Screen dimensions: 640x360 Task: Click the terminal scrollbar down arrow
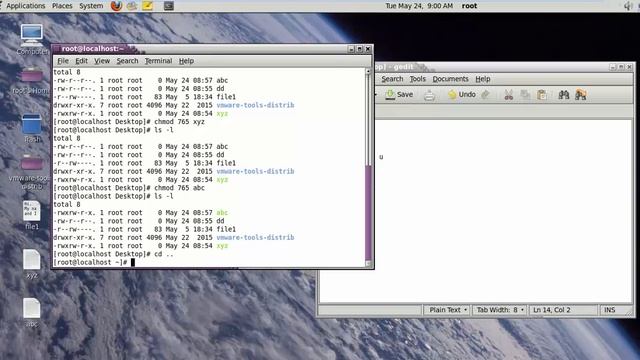[x=368, y=263]
